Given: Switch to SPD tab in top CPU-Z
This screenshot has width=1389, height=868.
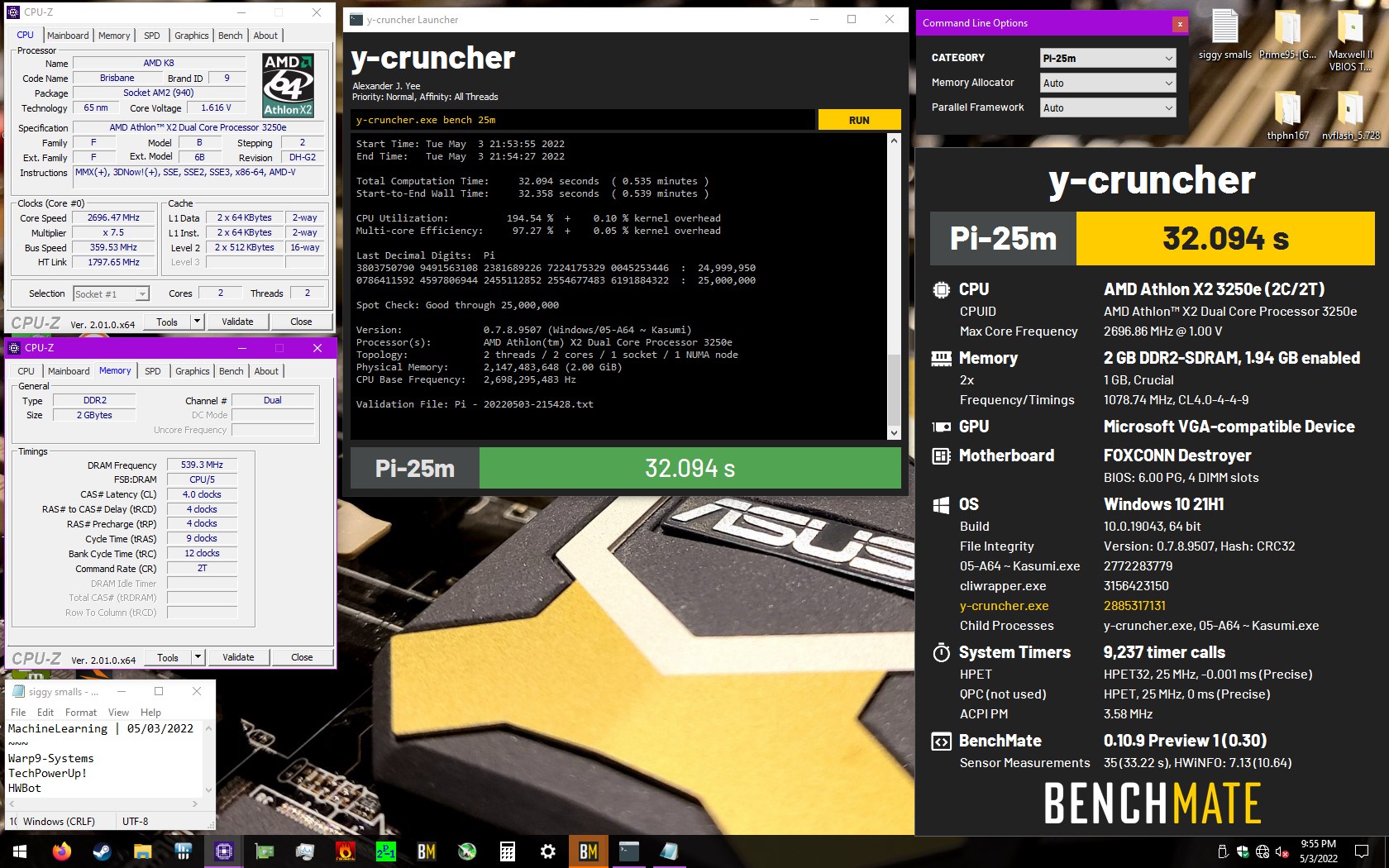Looking at the screenshot, I should 152,36.
